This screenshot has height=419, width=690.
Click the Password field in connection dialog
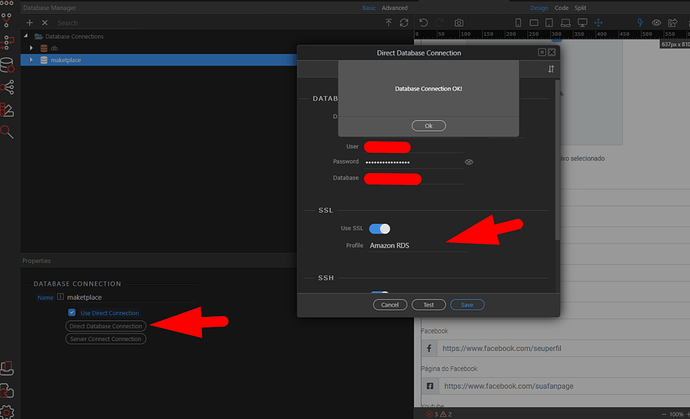pos(413,162)
